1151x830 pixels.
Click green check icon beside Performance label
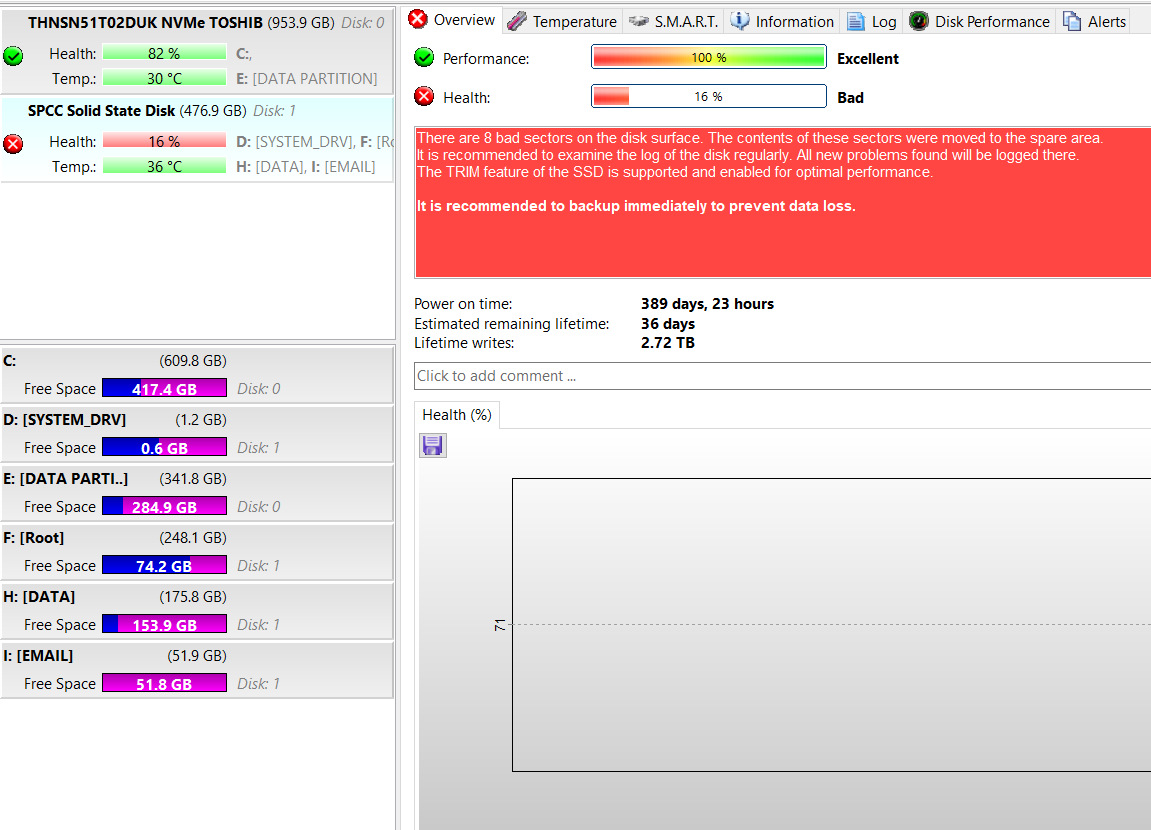[x=424, y=57]
